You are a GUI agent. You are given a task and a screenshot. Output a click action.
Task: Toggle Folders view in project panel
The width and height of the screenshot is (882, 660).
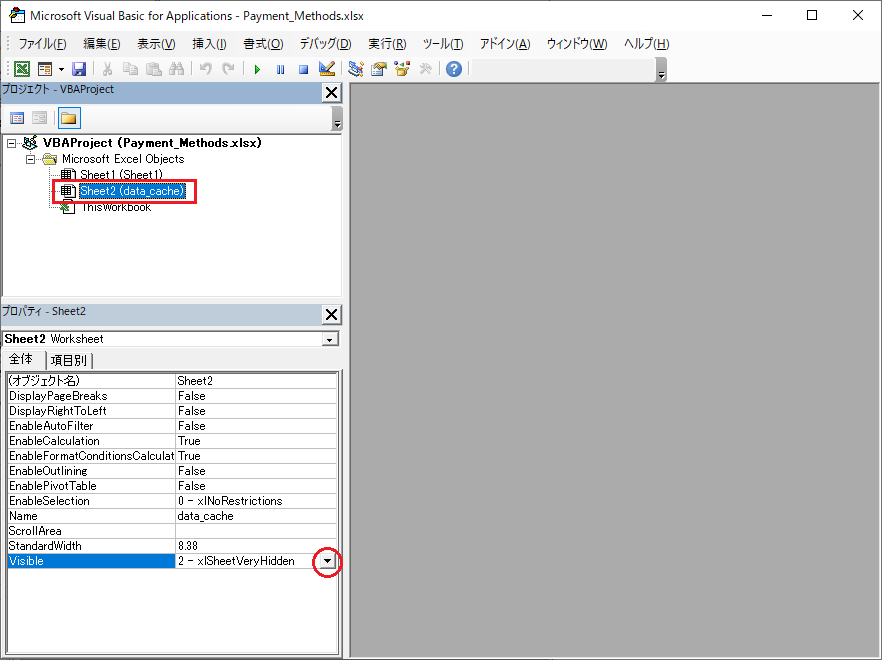coord(69,118)
